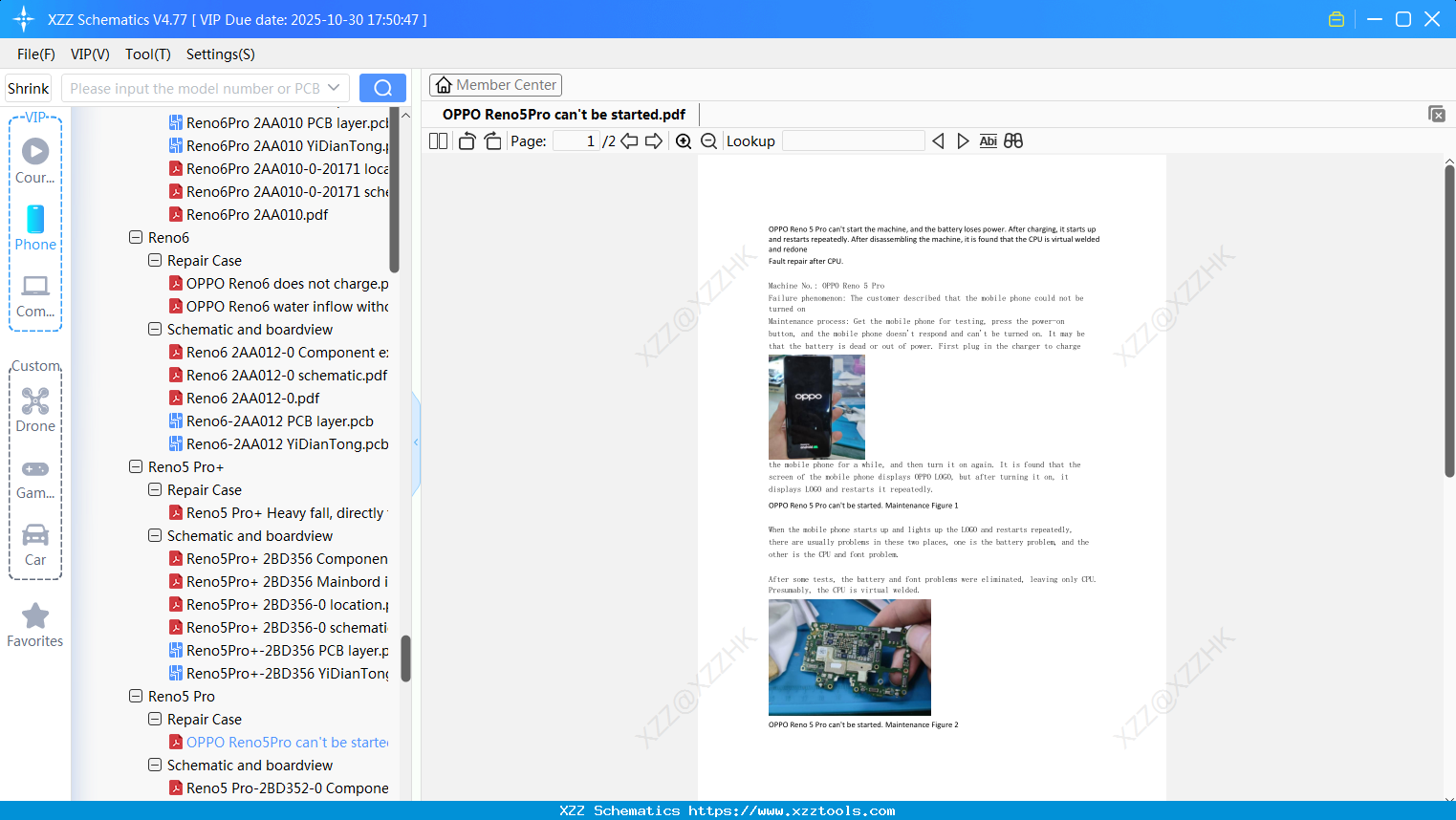This screenshot has width=1456, height=820.
Task: Open the Tool(T) menu
Action: pyautogui.click(x=148, y=54)
